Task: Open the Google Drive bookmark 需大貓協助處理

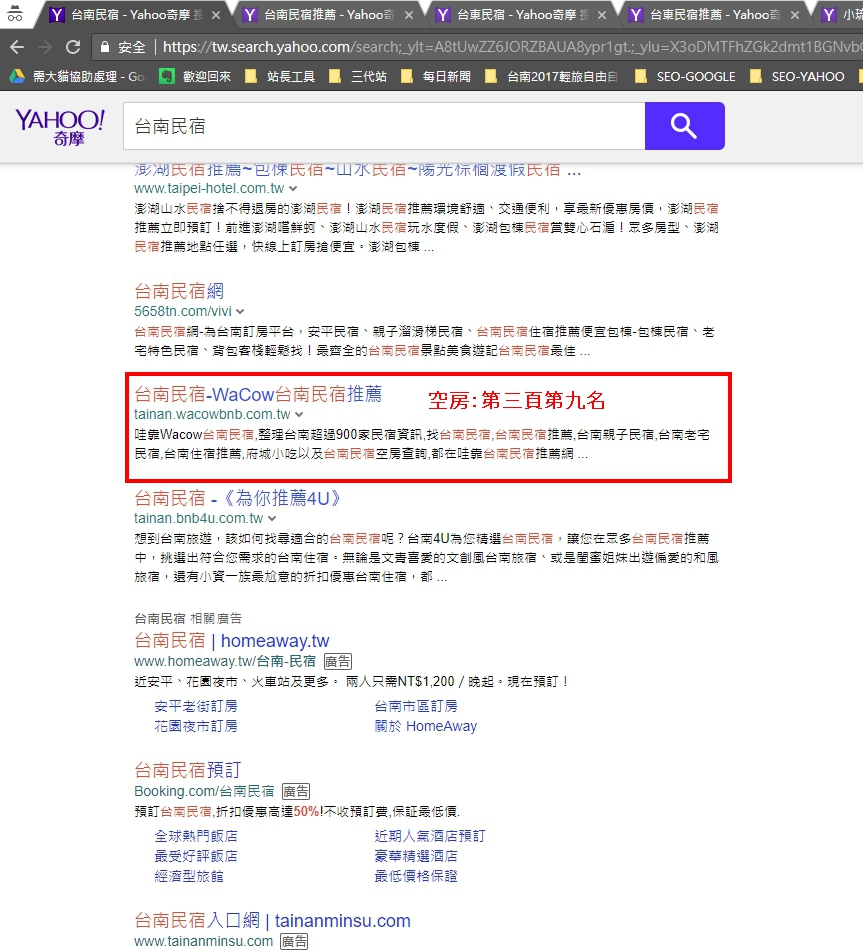Action: click(x=76, y=76)
